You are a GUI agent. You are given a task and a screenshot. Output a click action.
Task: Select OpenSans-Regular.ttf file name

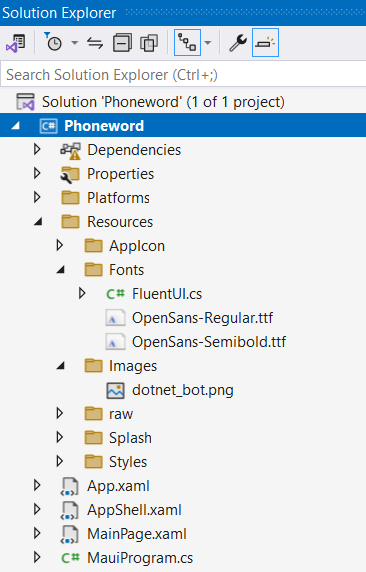coord(203,318)
